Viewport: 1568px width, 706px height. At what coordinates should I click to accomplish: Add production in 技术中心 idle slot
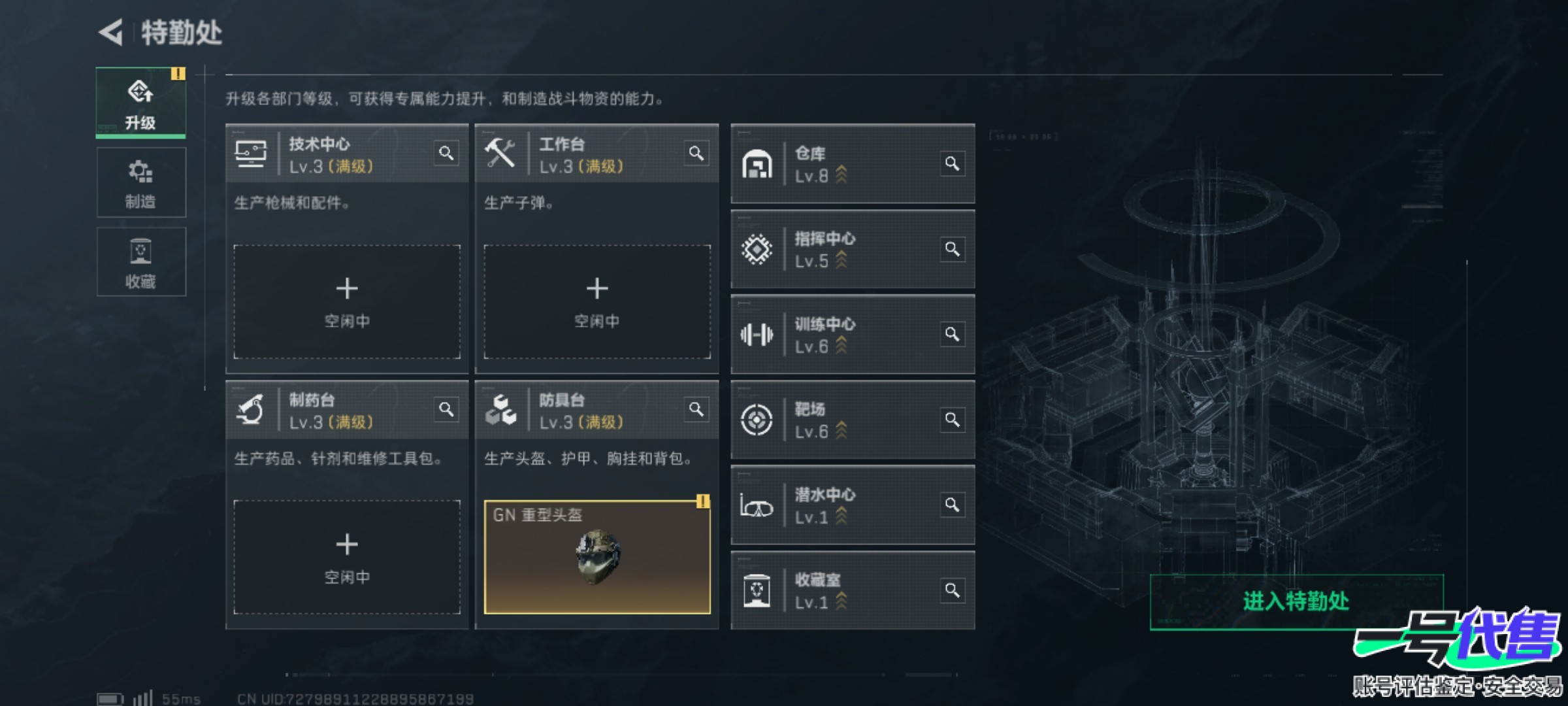tap(347, 302)
